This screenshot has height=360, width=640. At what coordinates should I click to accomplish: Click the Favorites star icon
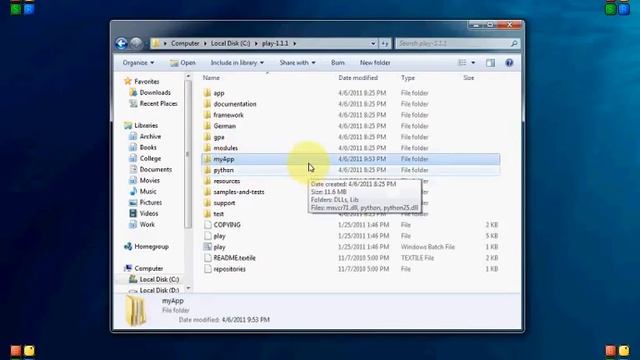[x=128, y=81]
